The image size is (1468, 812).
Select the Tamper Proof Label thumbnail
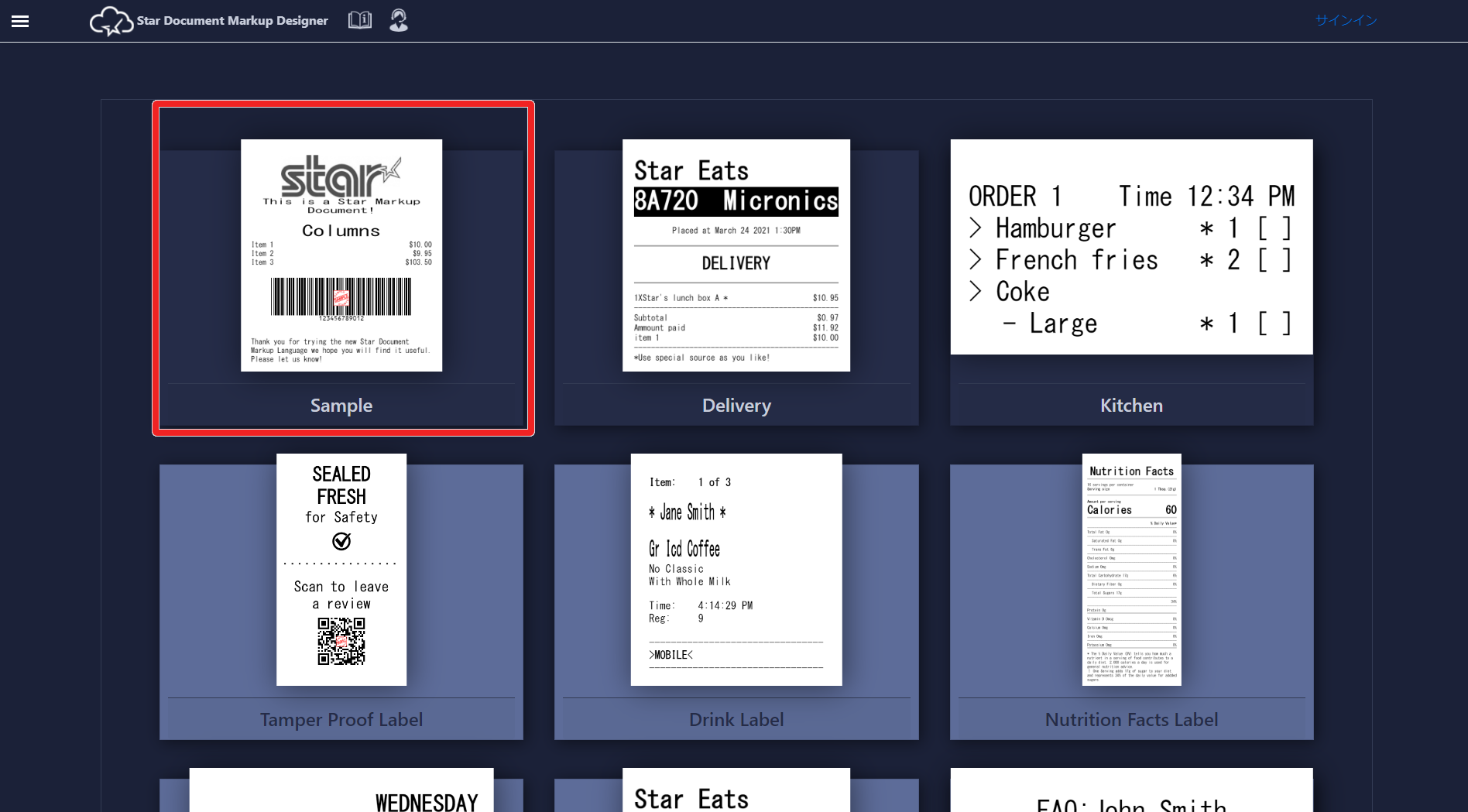tap(341, 570)
